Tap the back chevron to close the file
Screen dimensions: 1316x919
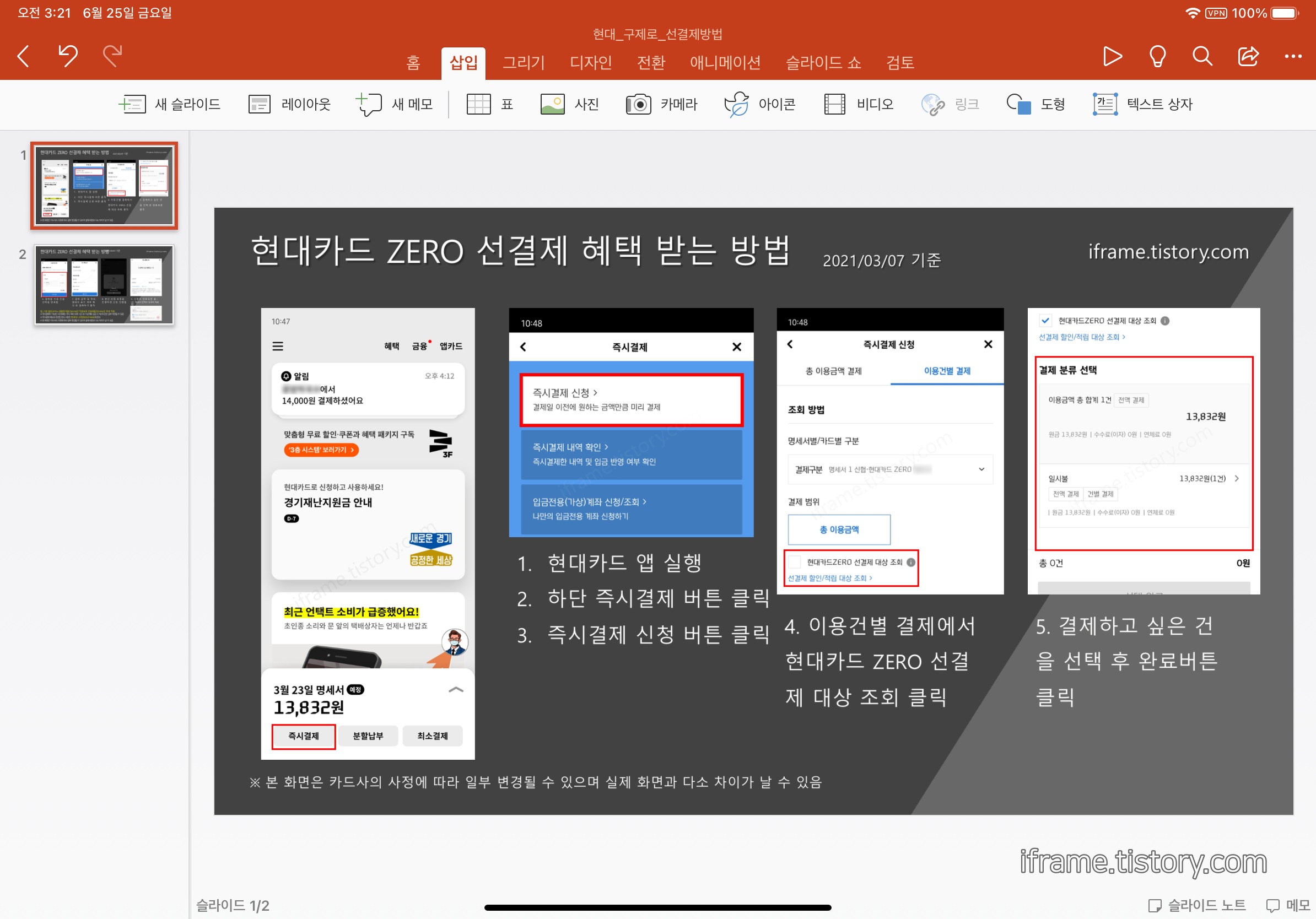click(x=24, y=56)
